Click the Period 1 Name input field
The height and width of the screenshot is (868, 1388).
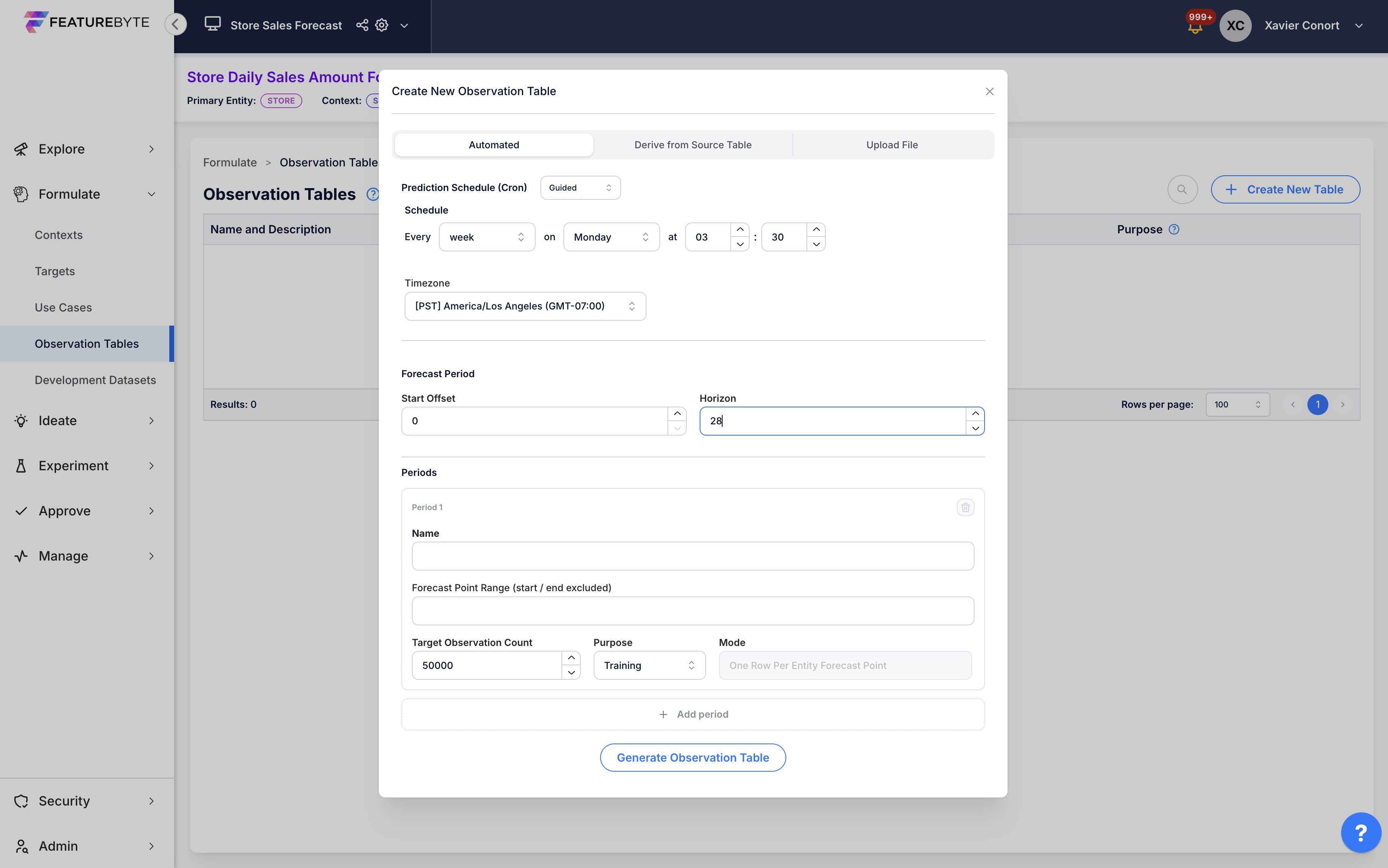click(692, 555)
